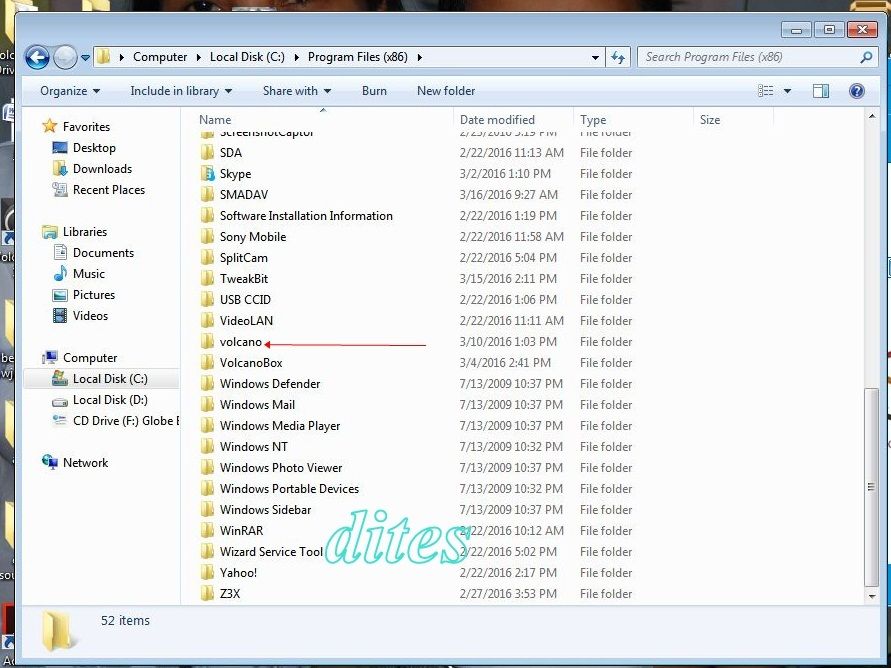The image size is (891, 668).
Task: Select the TweakBit folder icon
Action: point(207,279)
